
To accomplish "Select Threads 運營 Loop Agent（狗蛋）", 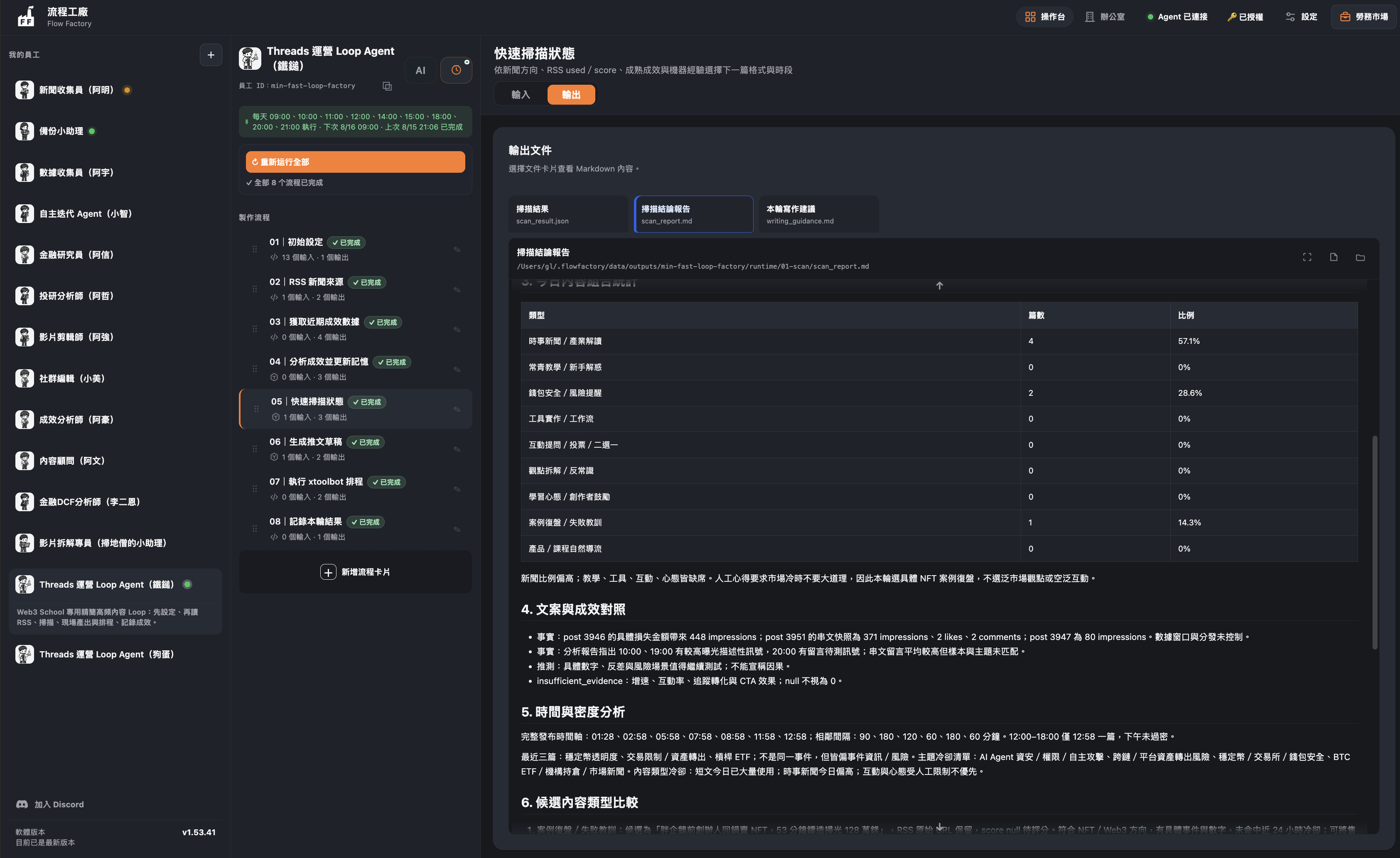I will coord(115,654).
